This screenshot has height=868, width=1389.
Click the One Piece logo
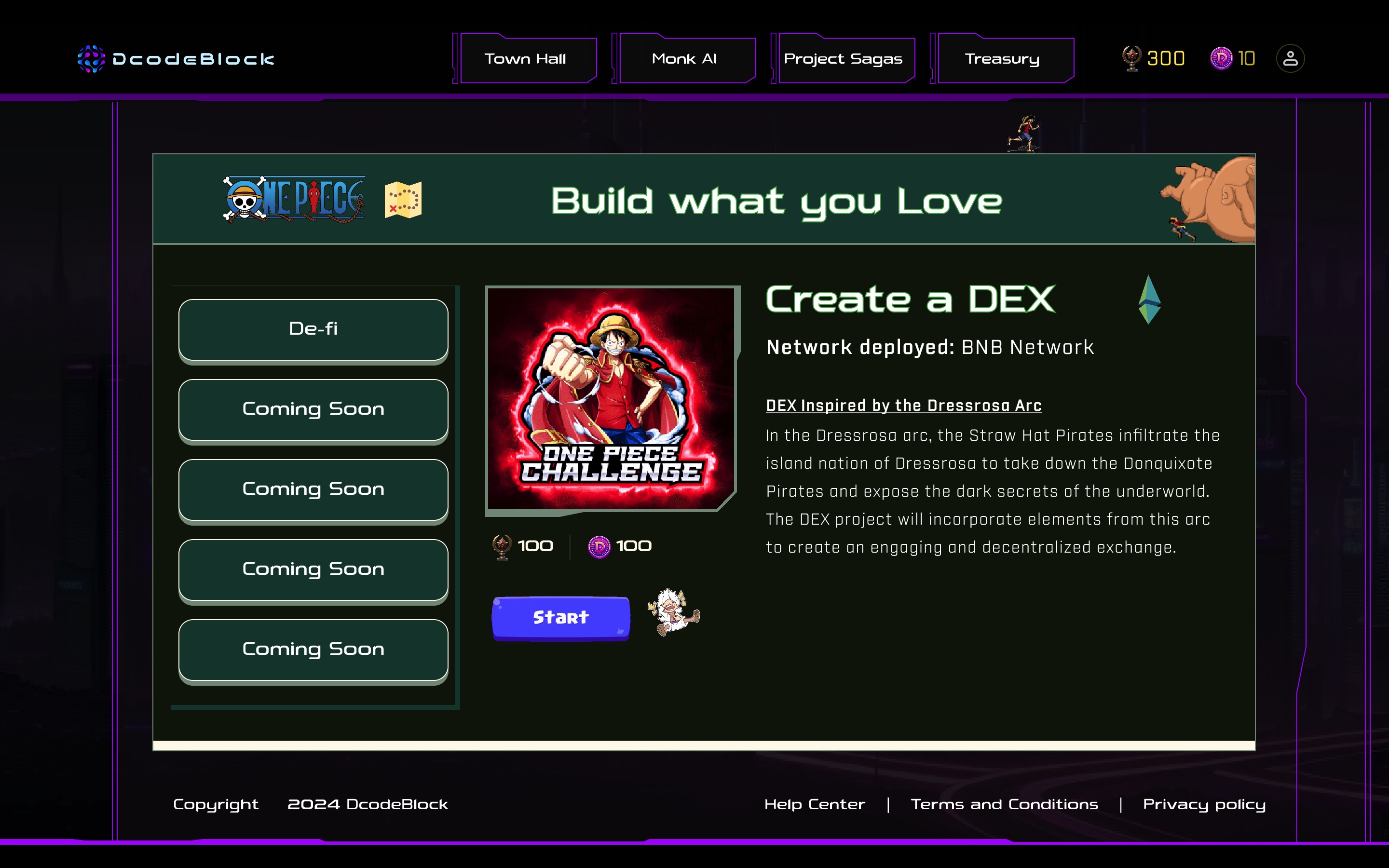[294, 199]
